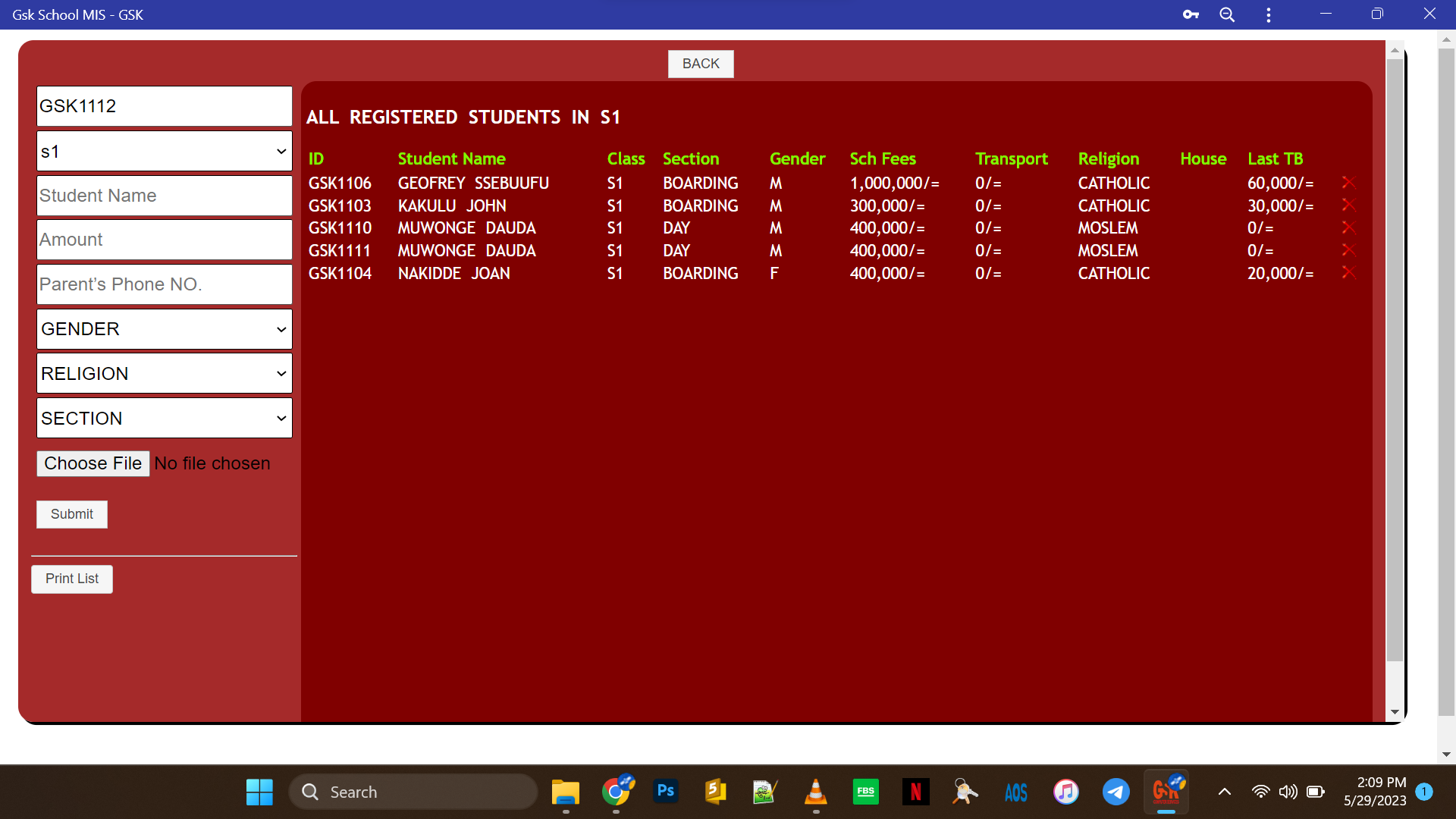This screenshot has height=819, width=1456.
Task: Delete NAKIDDE JOAN entry with red X
Action: 1348,273
